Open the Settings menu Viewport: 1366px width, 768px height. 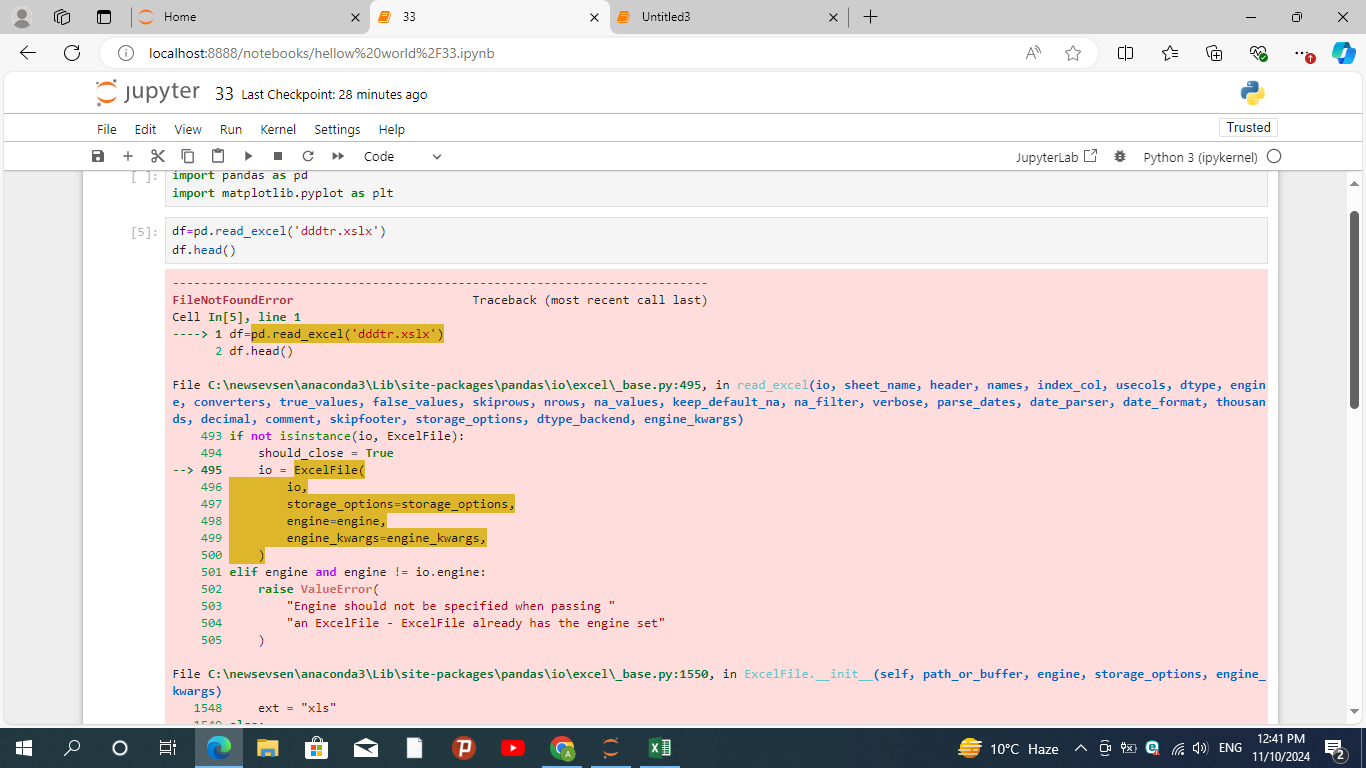pyautogui.click(x=337, y=129)
